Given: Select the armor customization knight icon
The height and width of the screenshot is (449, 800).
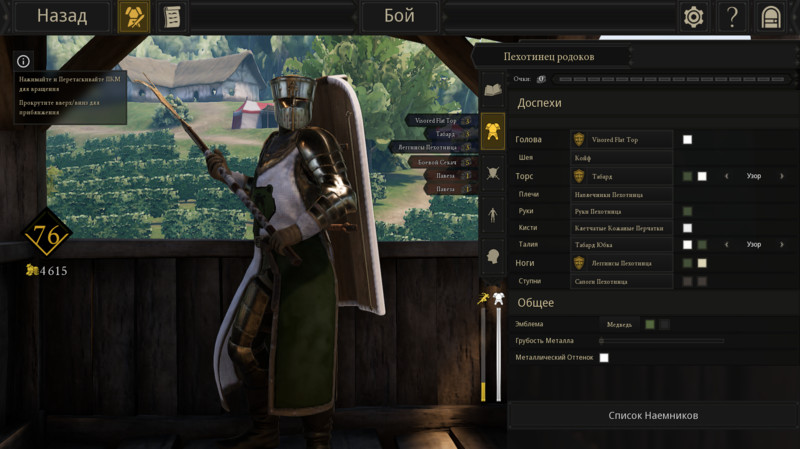Looking at the screenshot, I should pos(134,17).
